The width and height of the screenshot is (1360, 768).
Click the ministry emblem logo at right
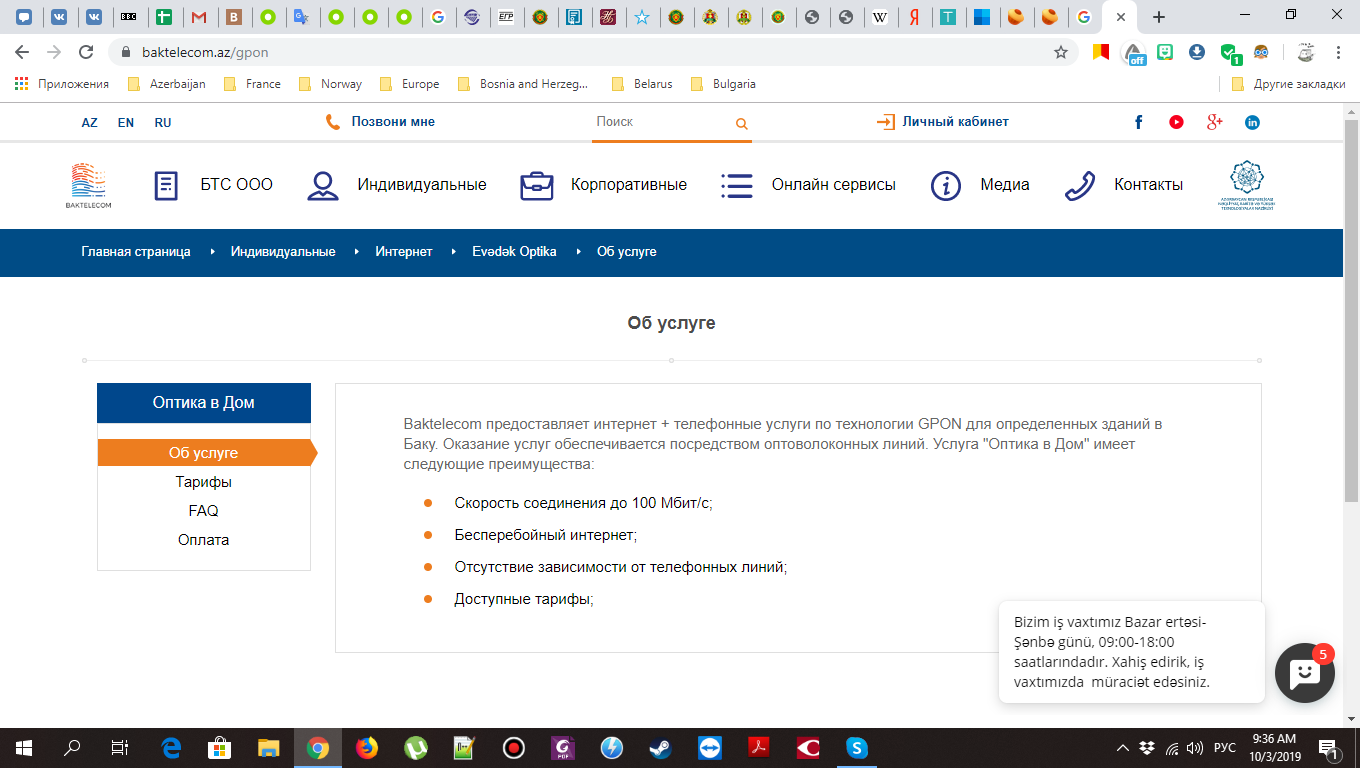coord(1246,185)
